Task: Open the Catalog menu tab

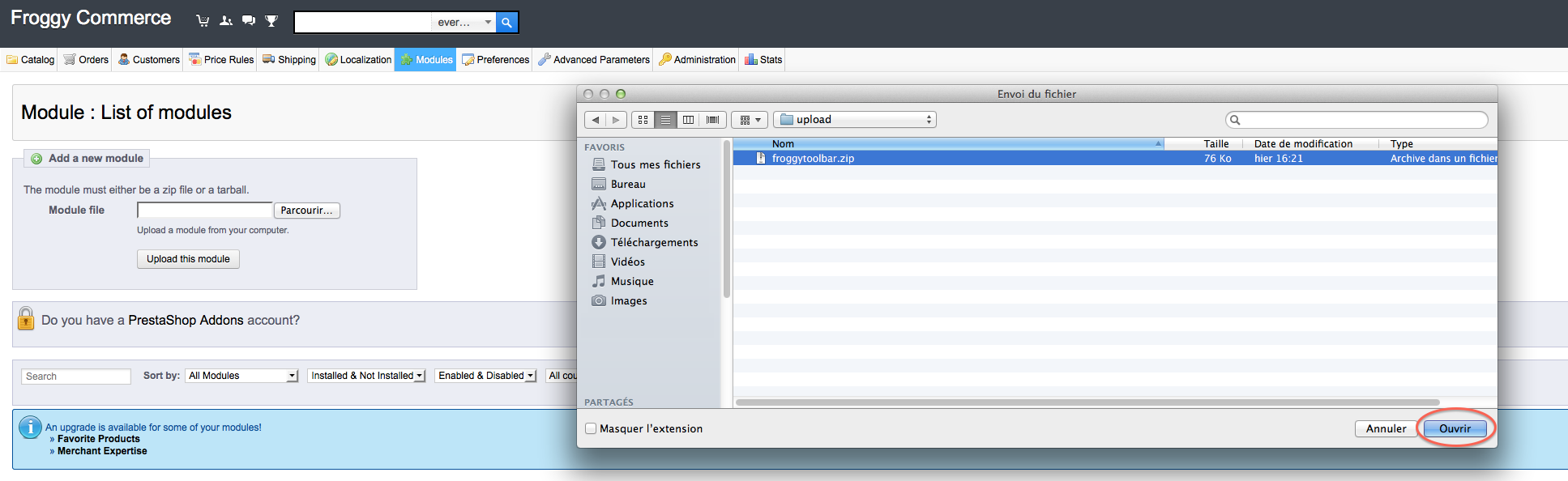Action: coord(30,60)
